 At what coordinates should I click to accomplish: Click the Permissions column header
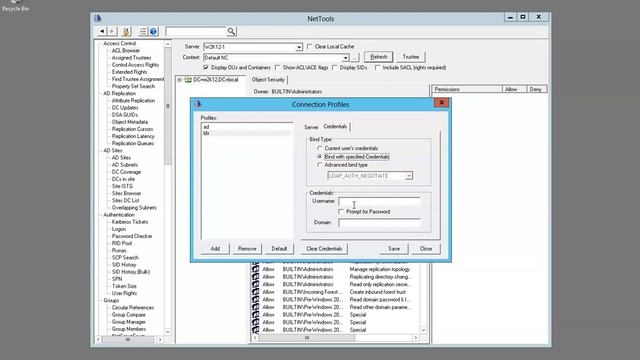(x=467, y=89)
